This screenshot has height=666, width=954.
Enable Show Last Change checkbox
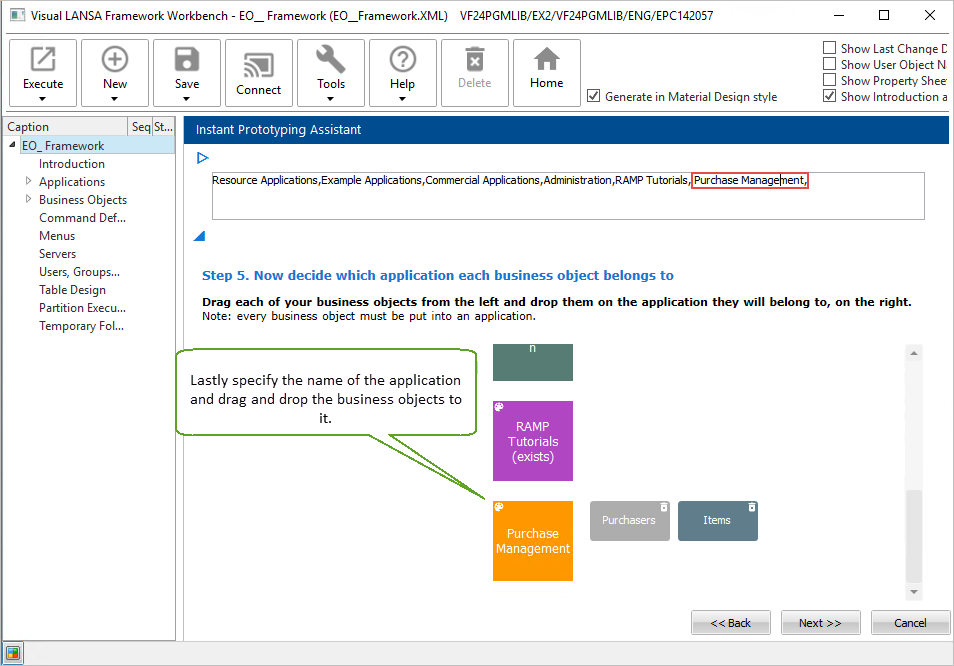click(829, 48)
